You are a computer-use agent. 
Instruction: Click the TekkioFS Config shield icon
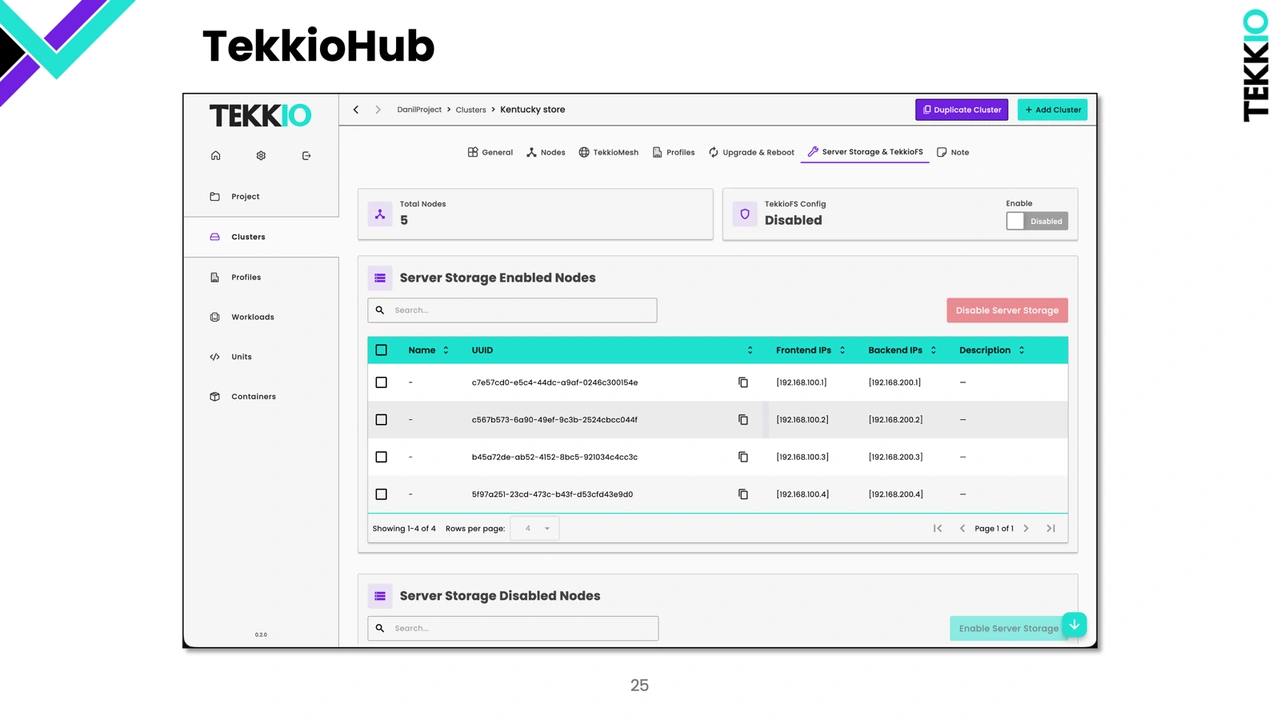pyautogui.click(x=744, y=213)
